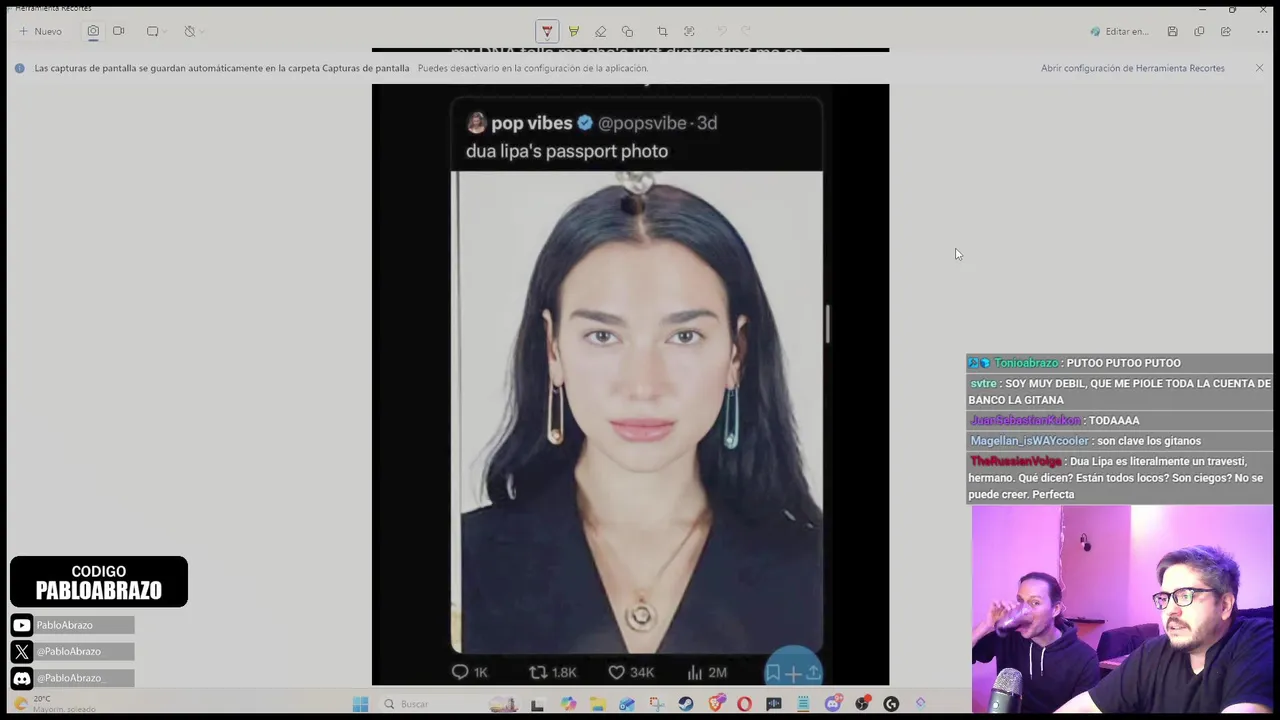This screenshot has height=720, width=1280.
Task: Click the dua lipa's passport photo caption
Action: click(x=567, y=152)
